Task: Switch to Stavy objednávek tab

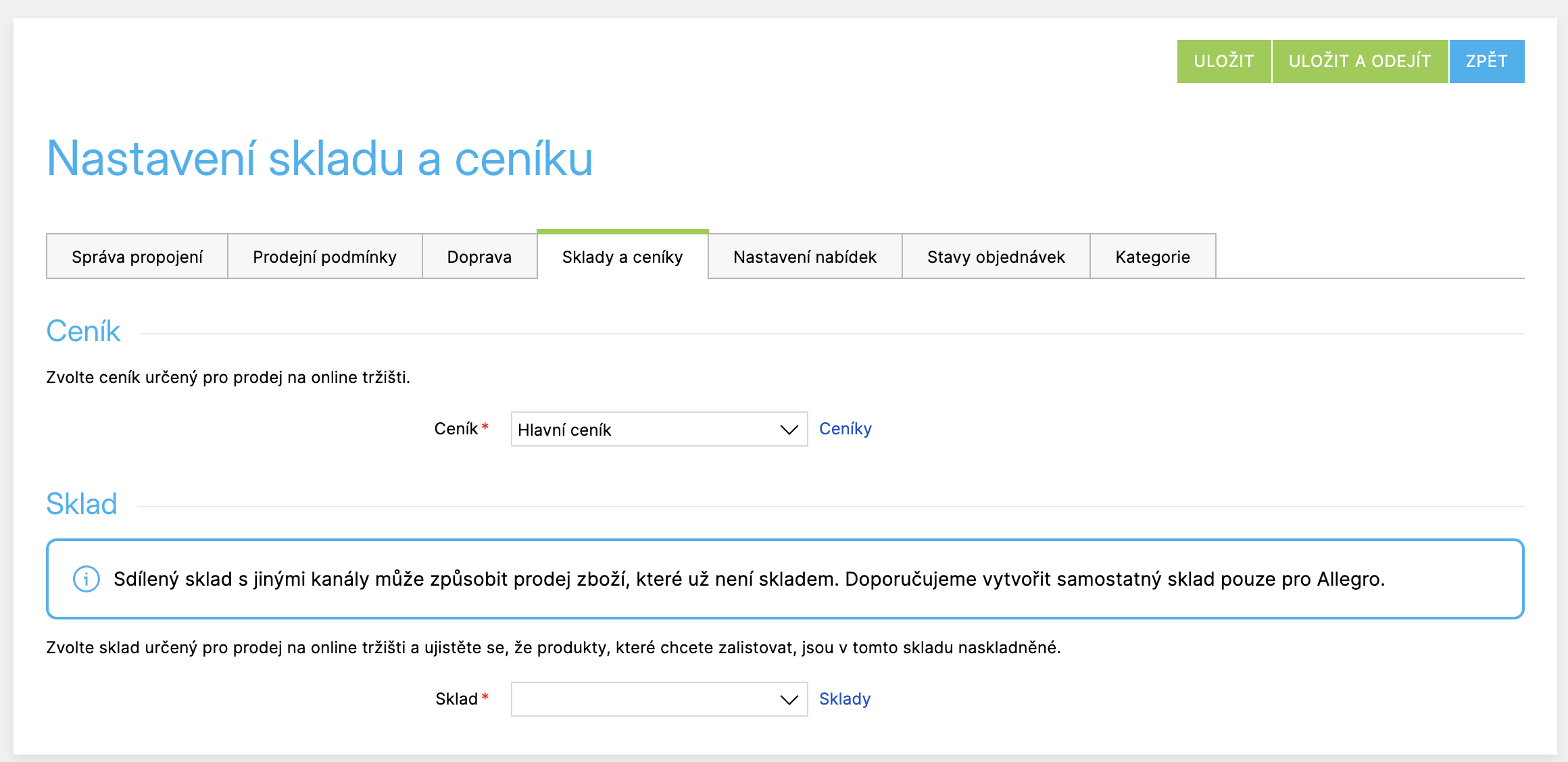Action: 996,257
